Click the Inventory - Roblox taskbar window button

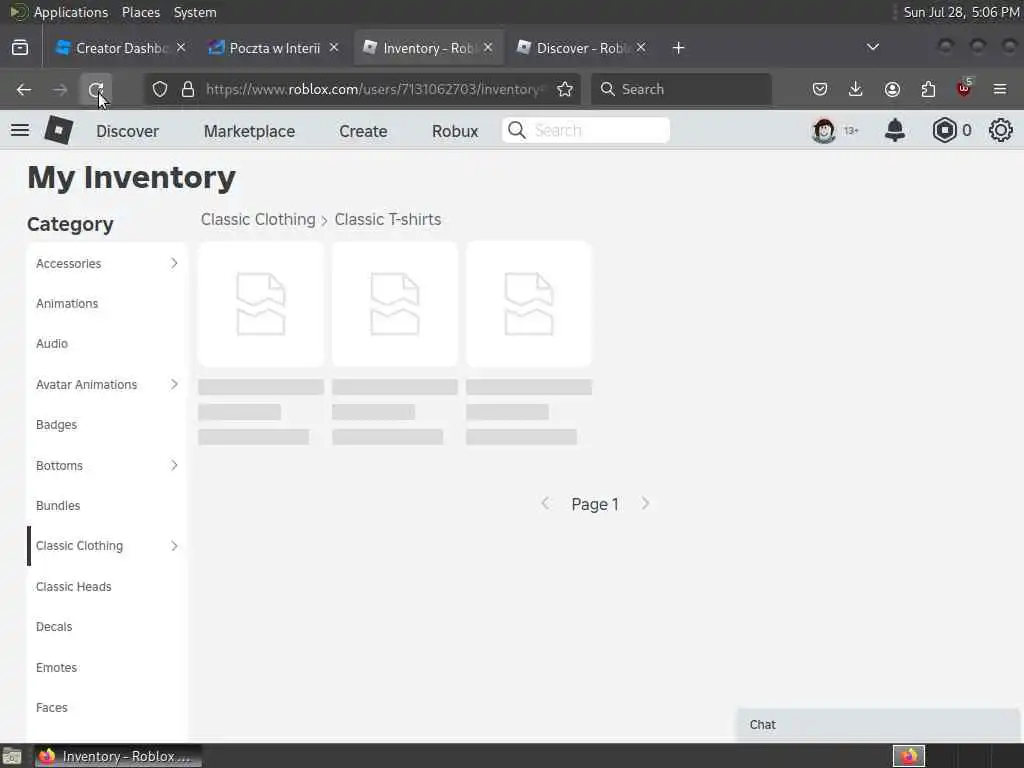click(118, 756)
